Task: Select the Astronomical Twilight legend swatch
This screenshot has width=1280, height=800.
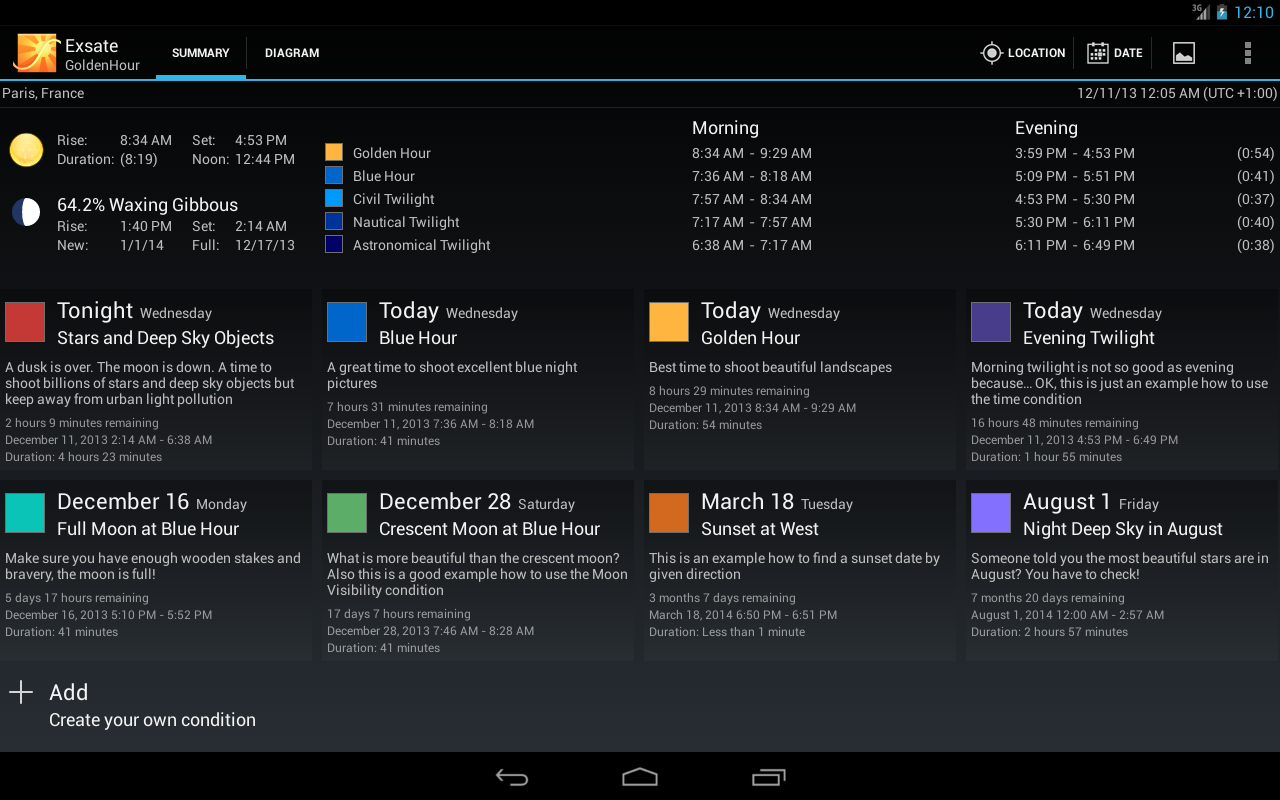Action: [x=334, y=244]
